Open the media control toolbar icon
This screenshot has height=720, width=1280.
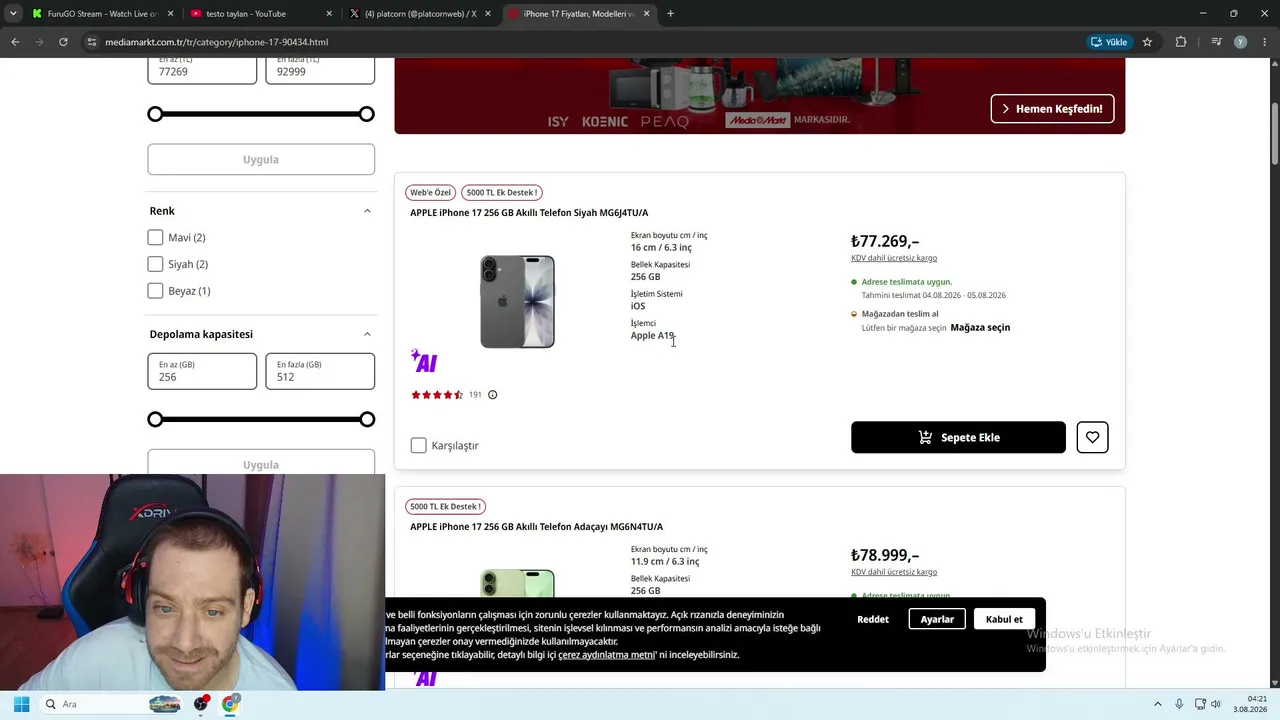point(1216,42)
